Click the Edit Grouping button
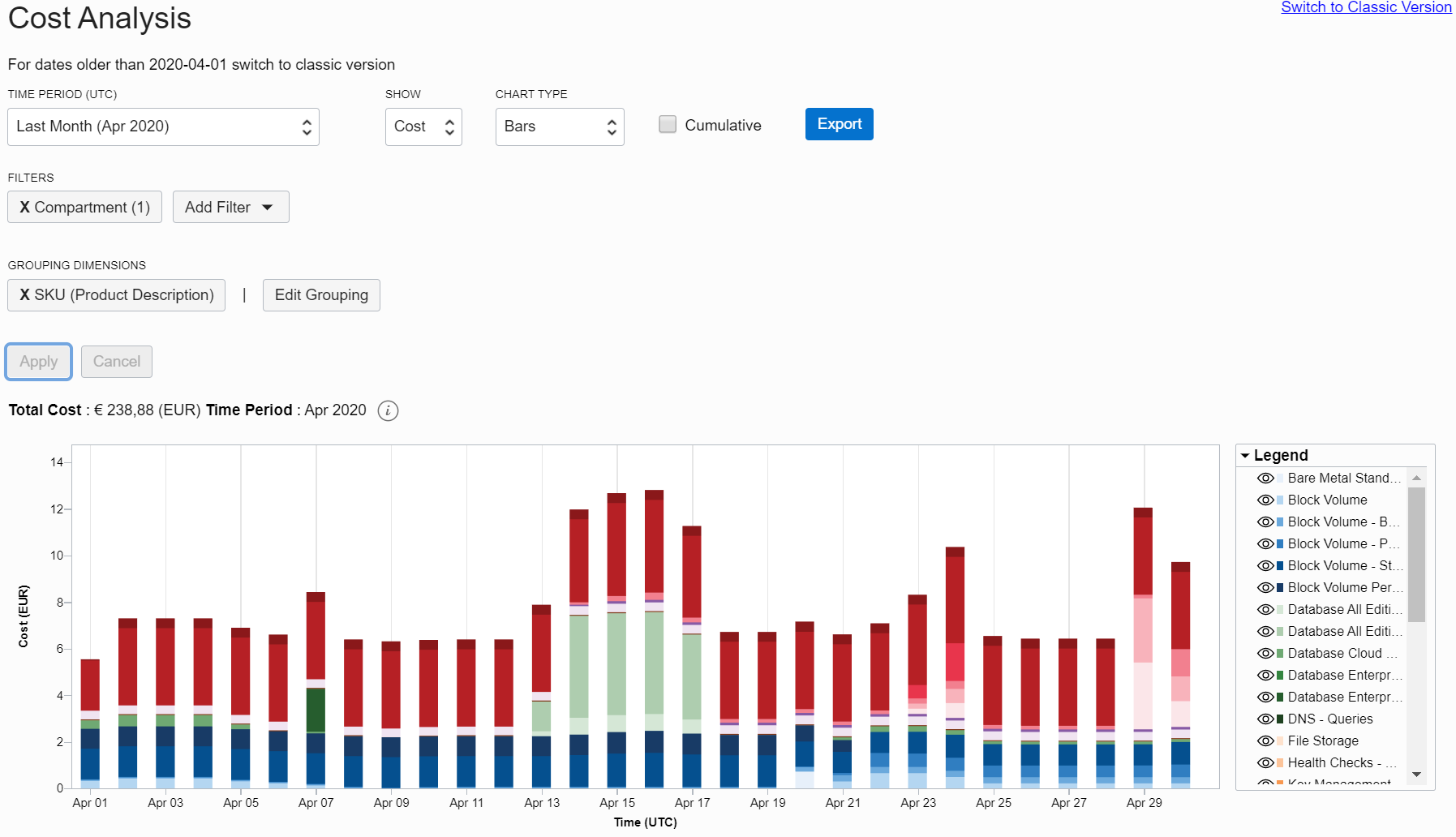The height and width of the screenshot is (837, 1456). pos(320,294)
